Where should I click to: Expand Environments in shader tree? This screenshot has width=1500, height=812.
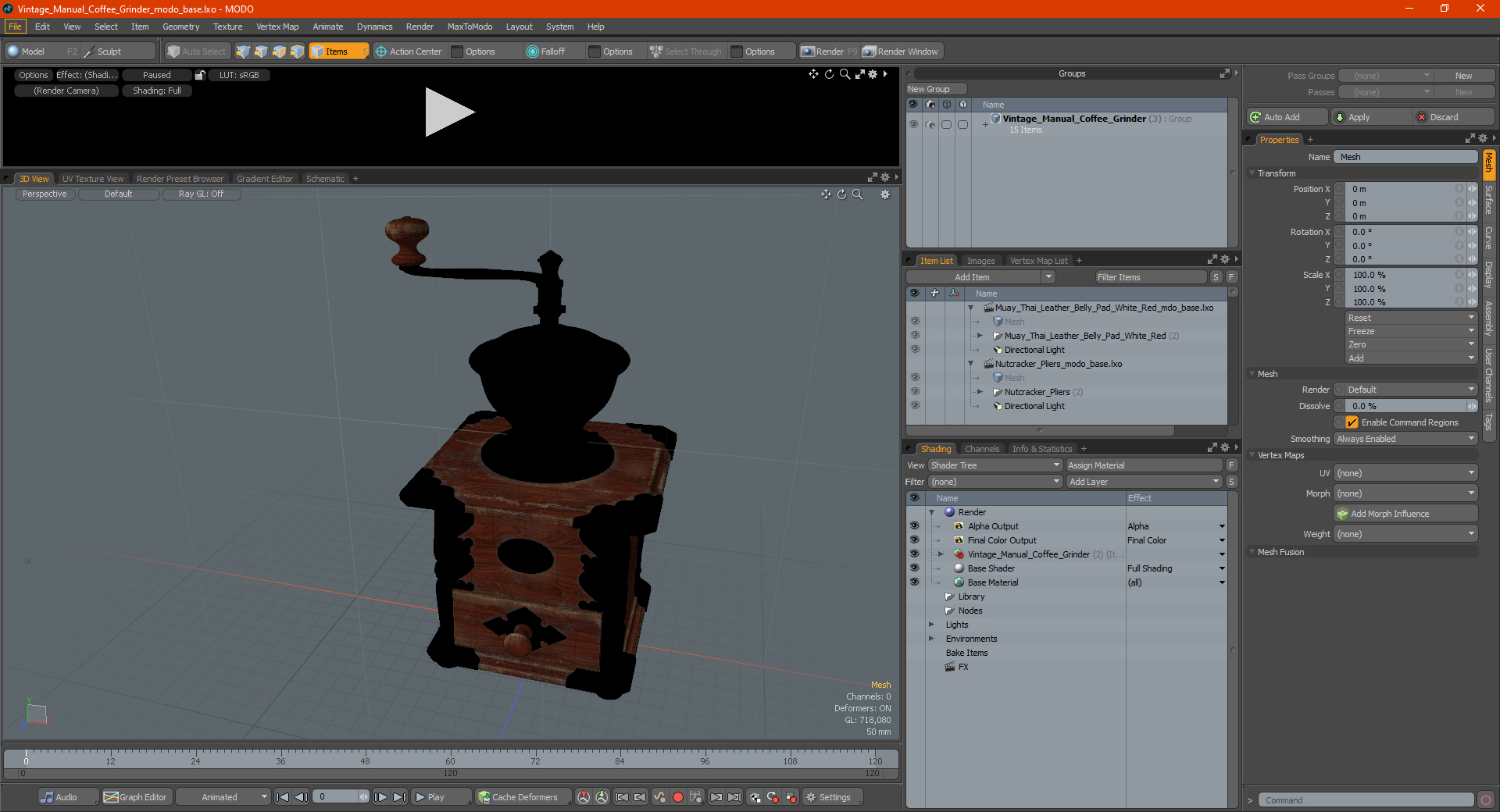[932, 639]
